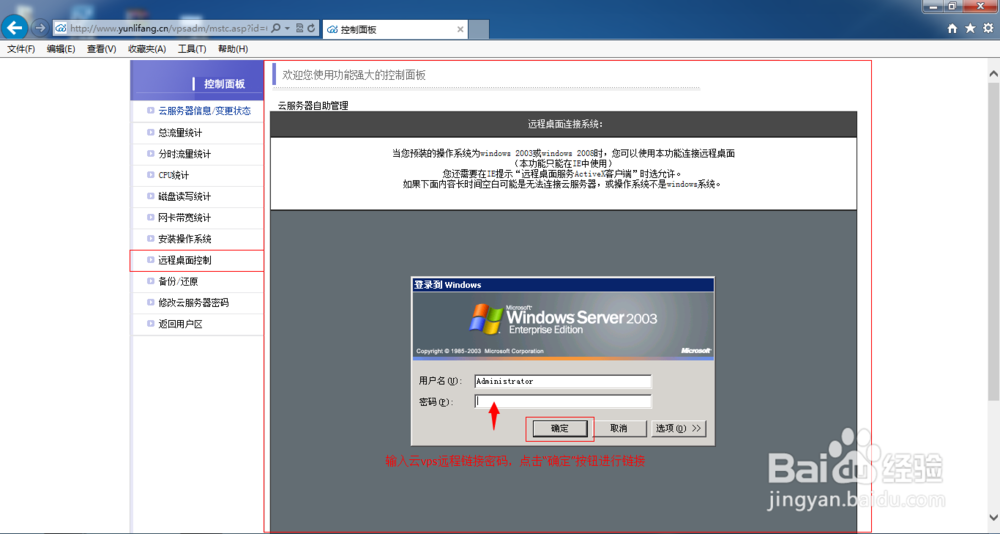Click 返回用户区 in sidebar
The image size is (1000, 534).
click(180, 324)
